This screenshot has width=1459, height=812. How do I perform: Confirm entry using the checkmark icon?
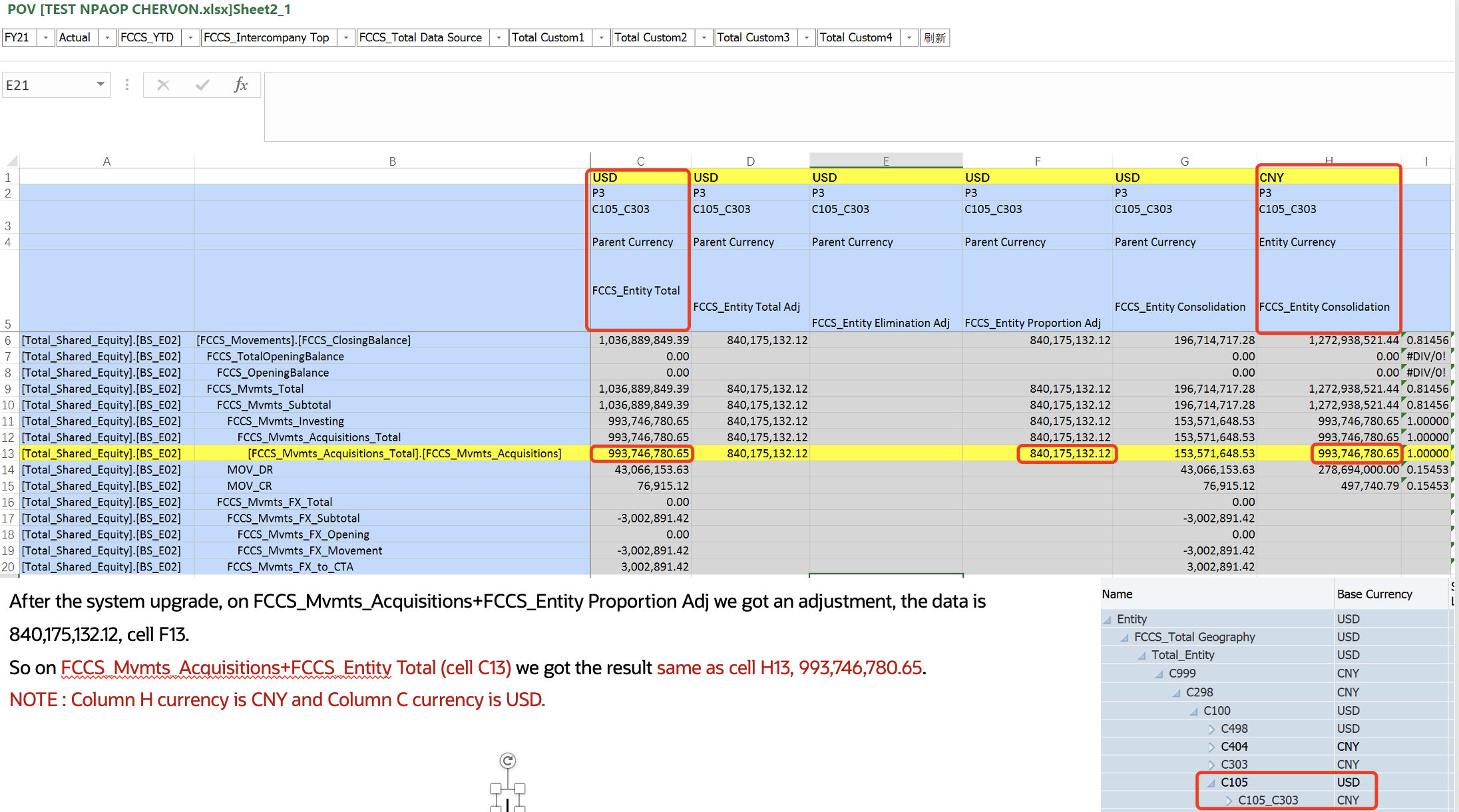(x=202, y=85)
